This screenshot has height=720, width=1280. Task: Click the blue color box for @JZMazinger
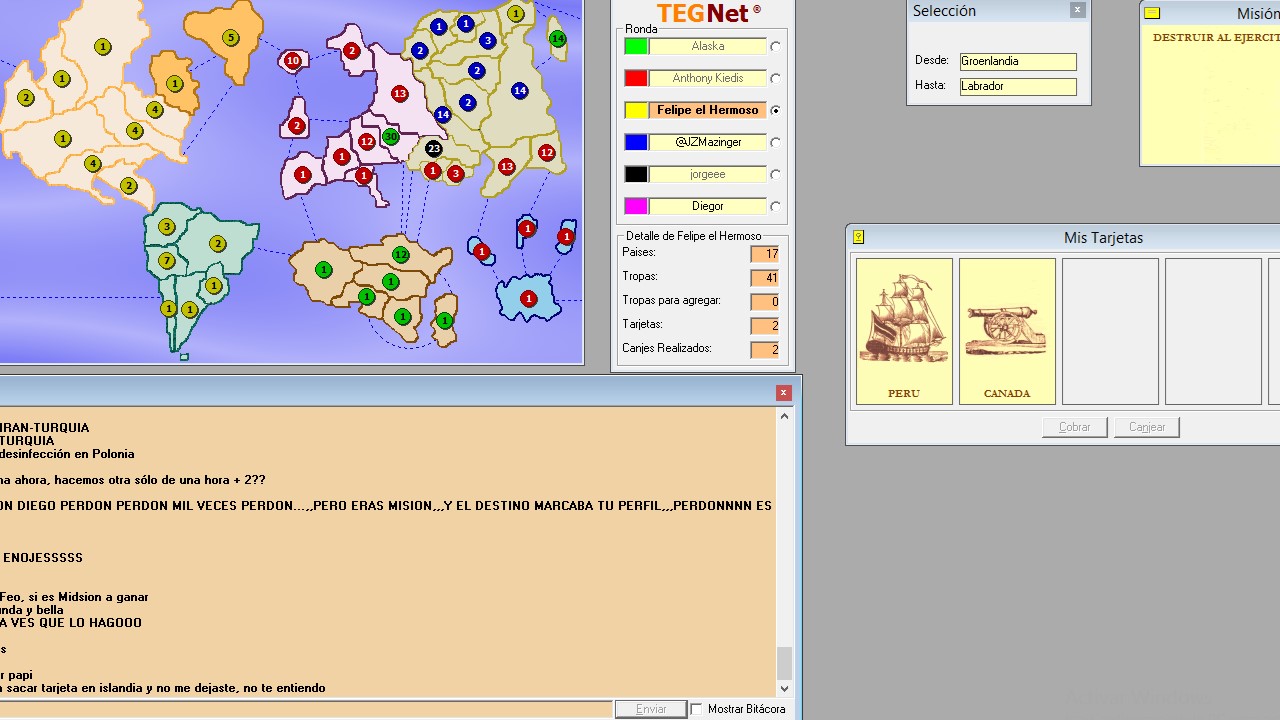[636, 142]
